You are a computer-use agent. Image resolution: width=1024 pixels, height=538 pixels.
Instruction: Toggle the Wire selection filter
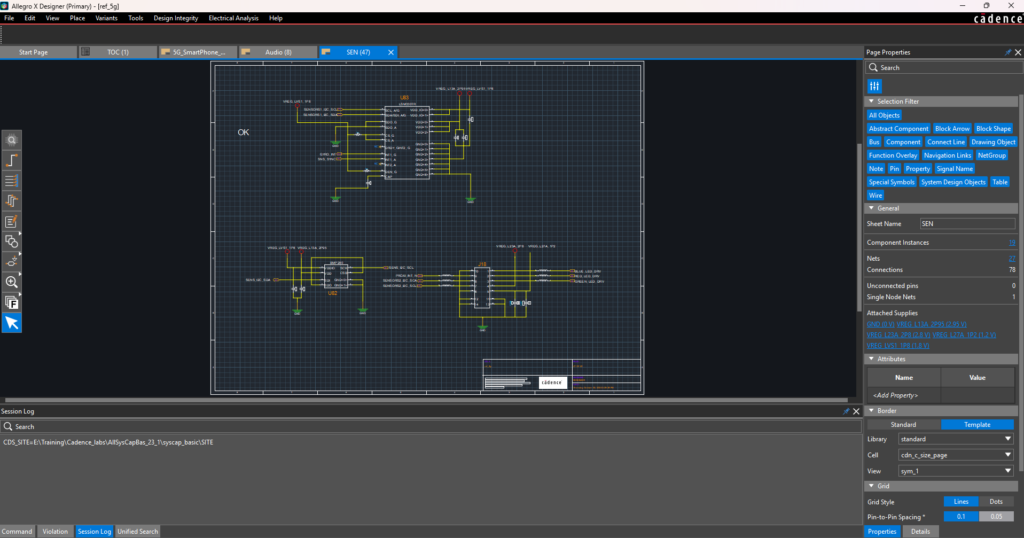click(875, 195)
